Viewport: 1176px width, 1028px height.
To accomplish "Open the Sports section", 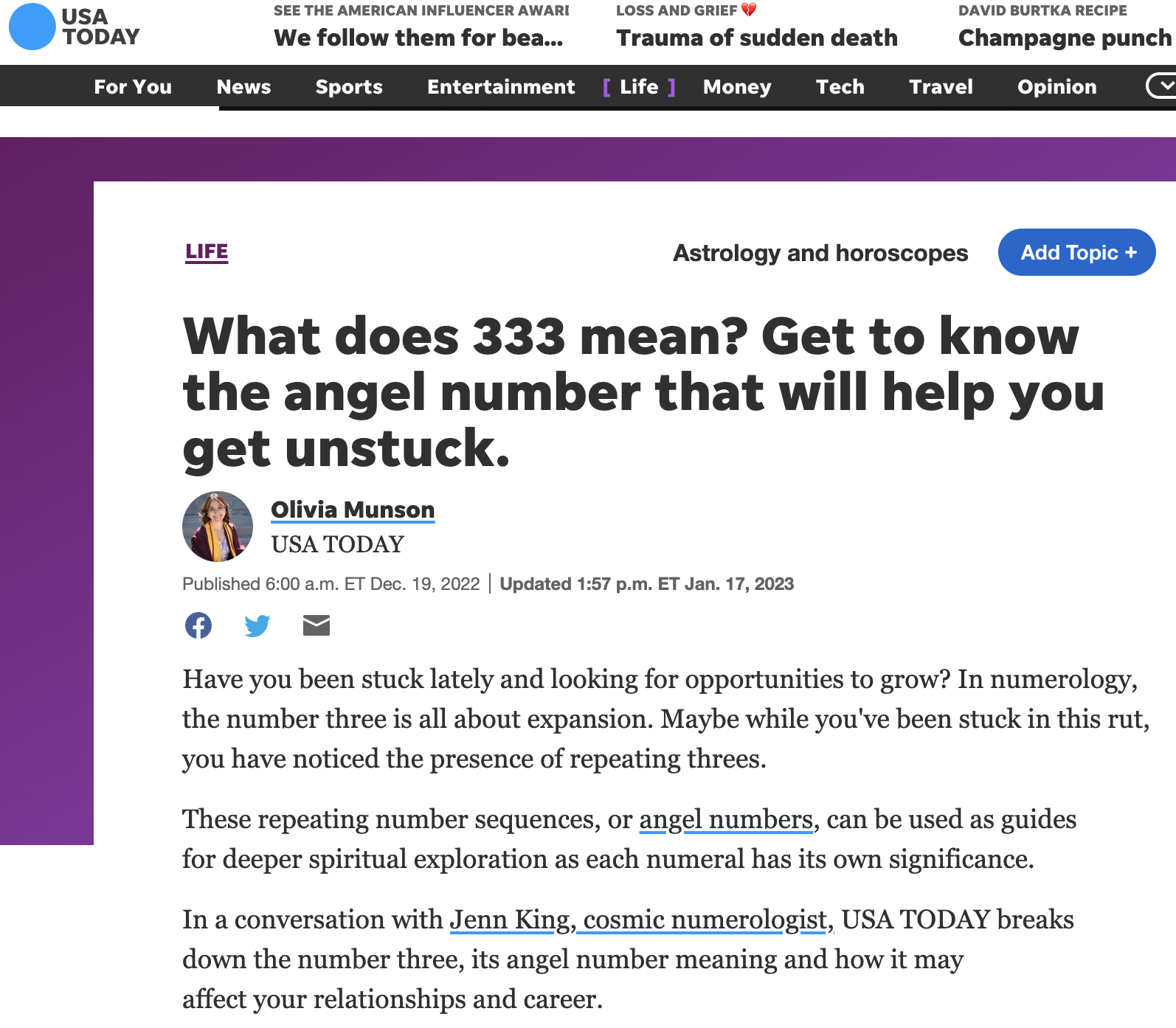I will [349, 87].
